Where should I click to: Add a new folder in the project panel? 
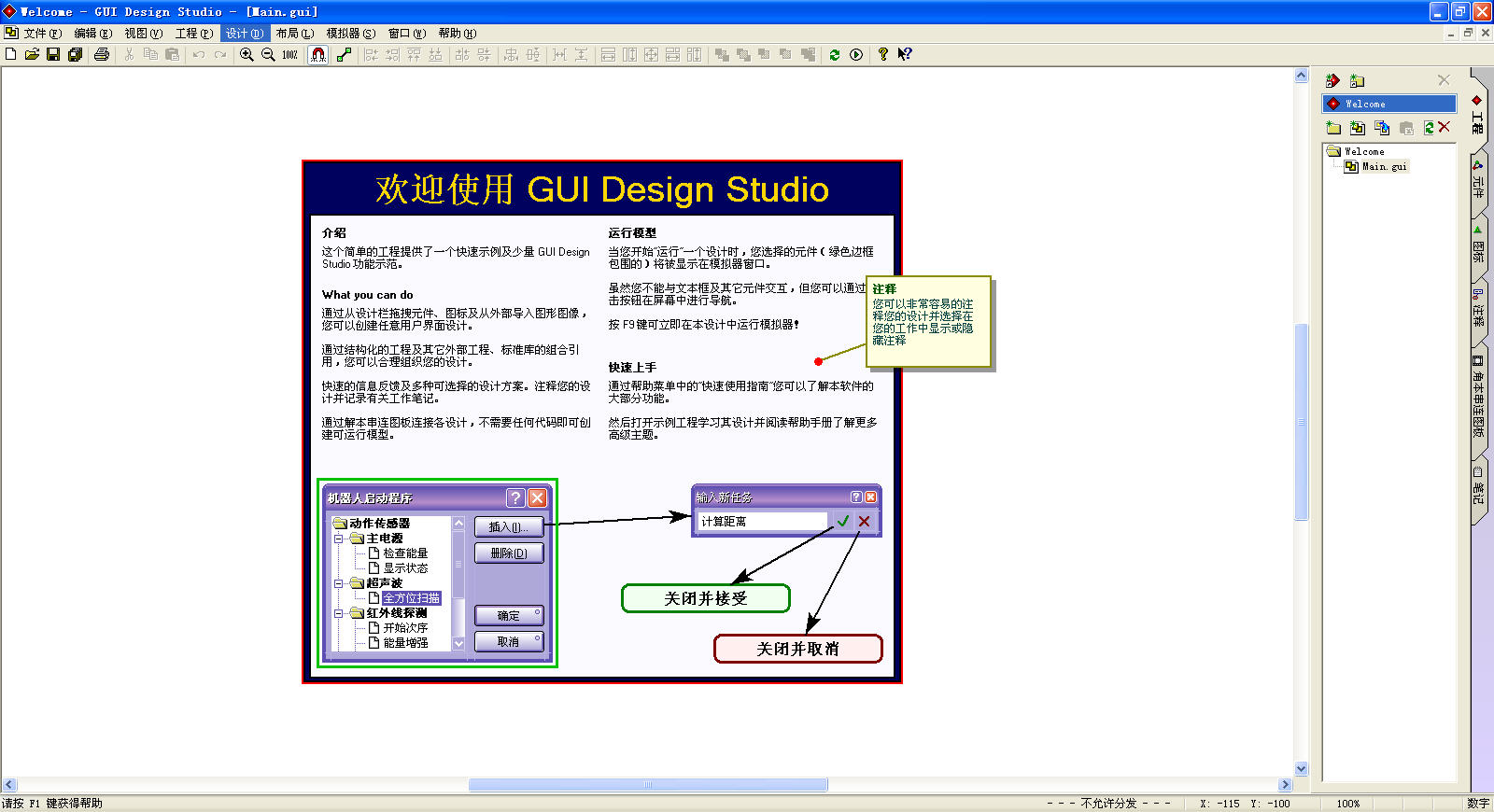(1333, 128)
